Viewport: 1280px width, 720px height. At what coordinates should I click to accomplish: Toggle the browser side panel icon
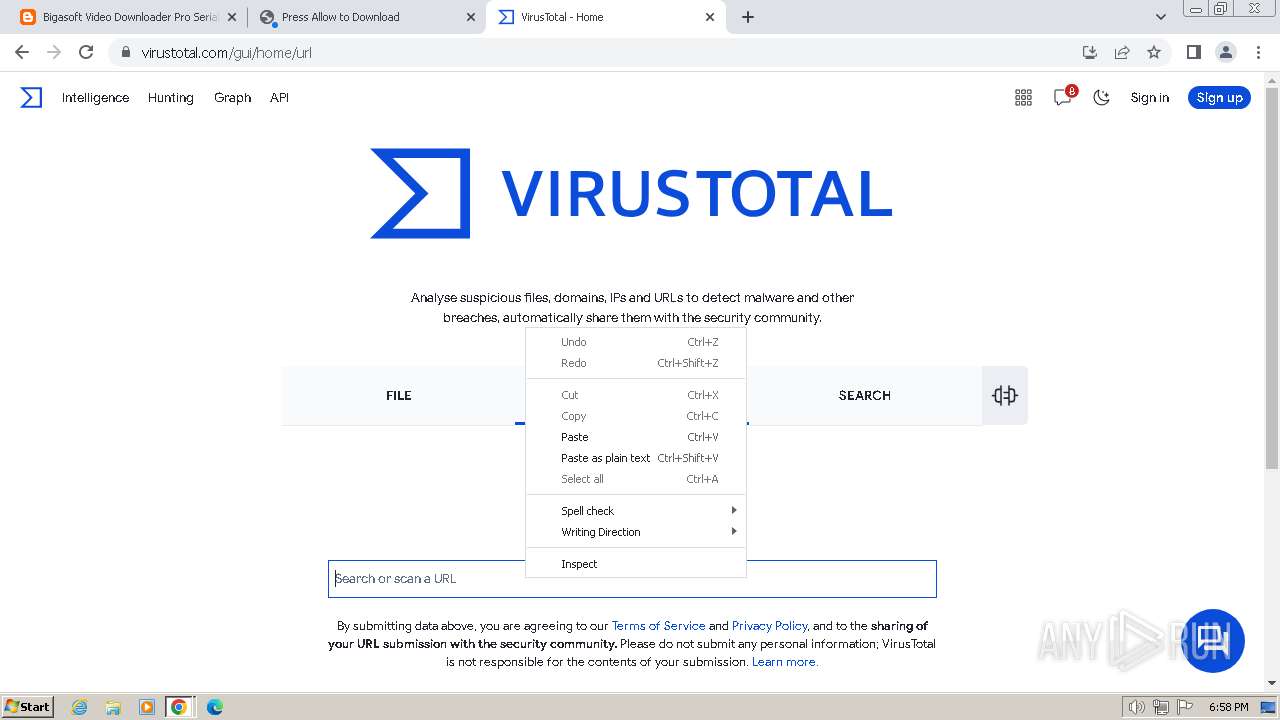pos(1193,52)
